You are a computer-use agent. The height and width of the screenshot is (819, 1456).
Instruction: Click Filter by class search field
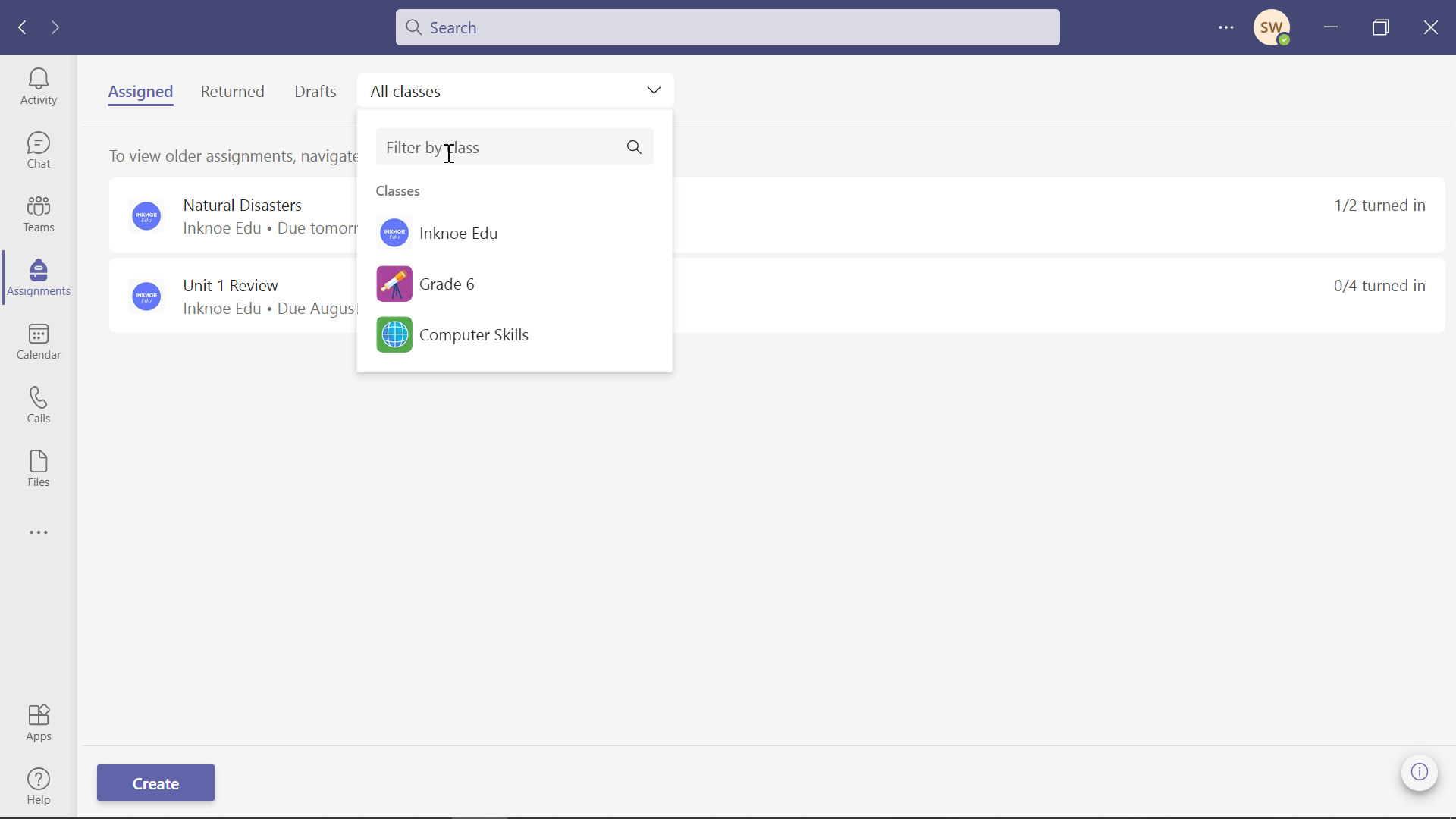[x=514, y=147]
